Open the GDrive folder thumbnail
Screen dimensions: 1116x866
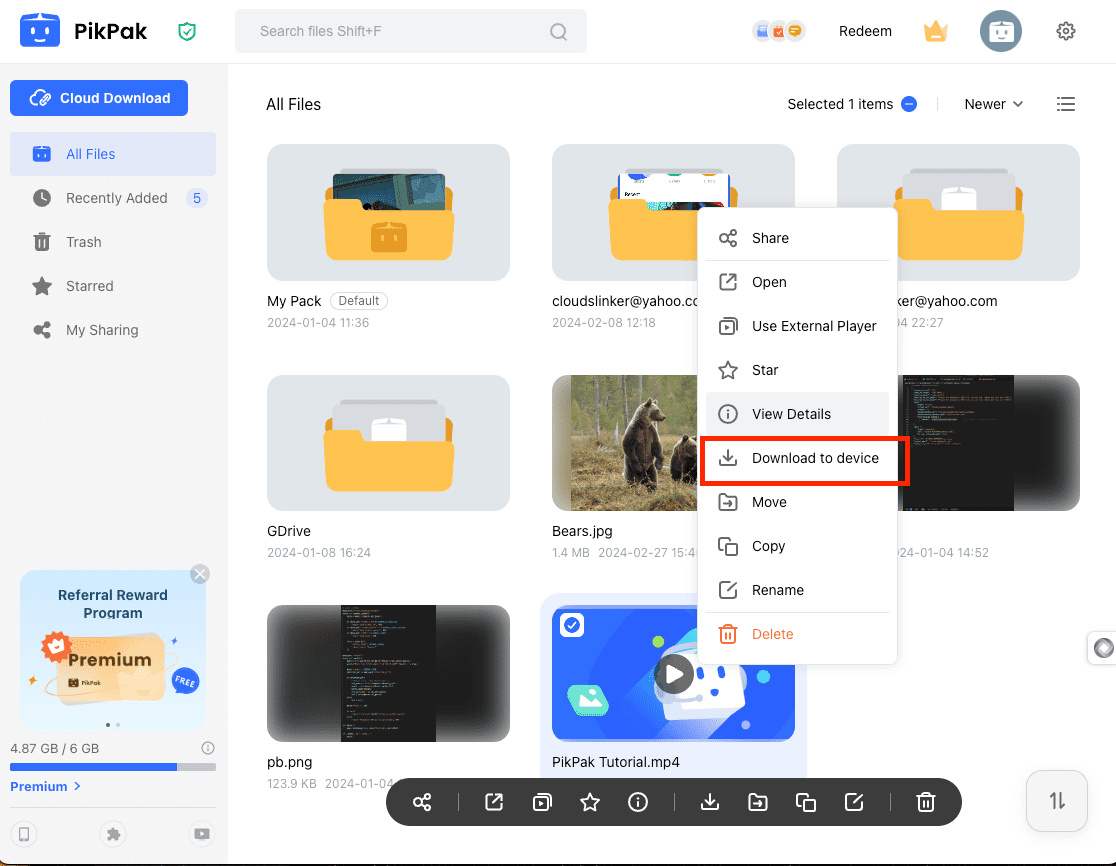click(389, 443)
